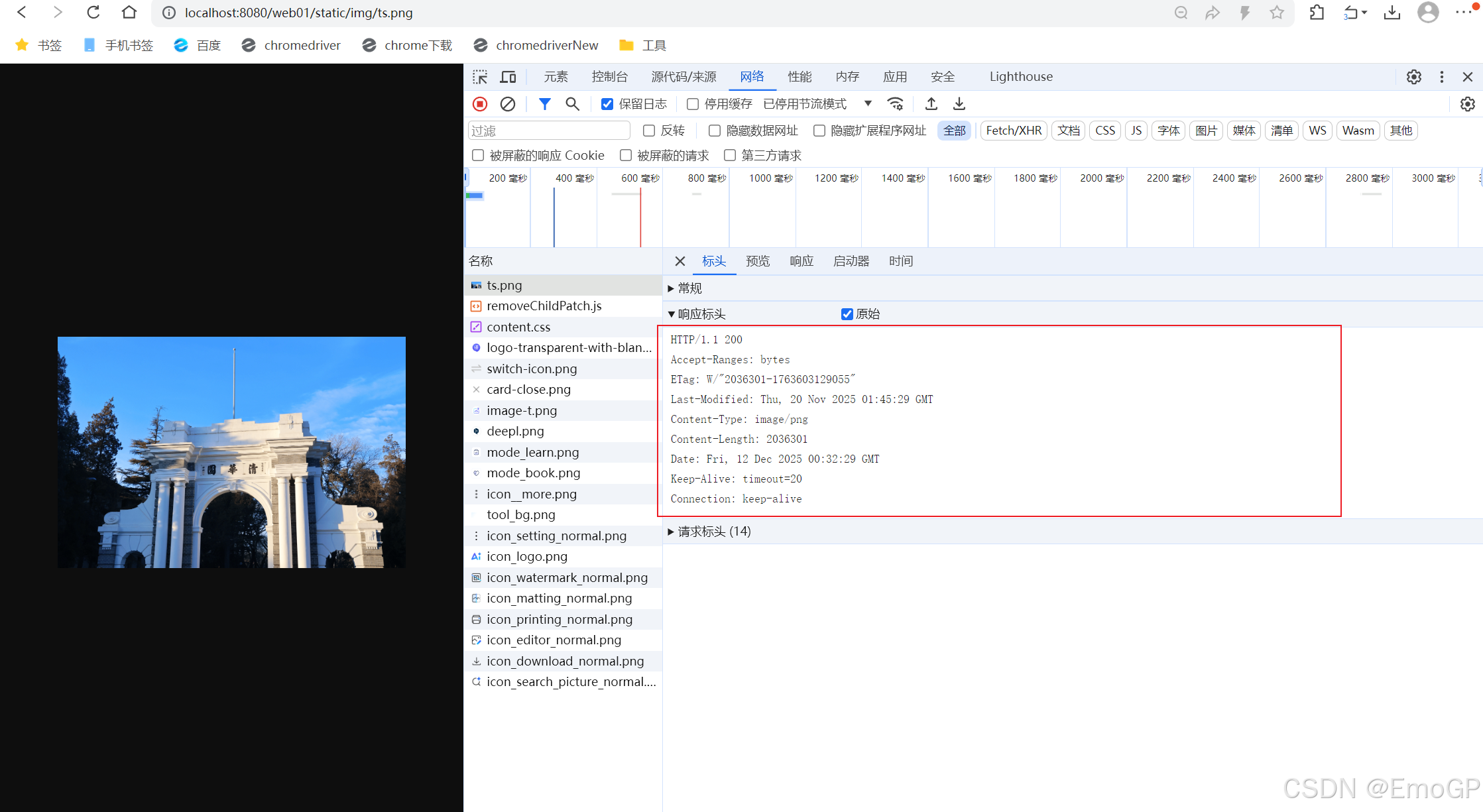Image resolution: width=1483 pixels, height=812 pixels.
Task: Select the Fetch/XHR filter button
Action: click(1014, 131)
